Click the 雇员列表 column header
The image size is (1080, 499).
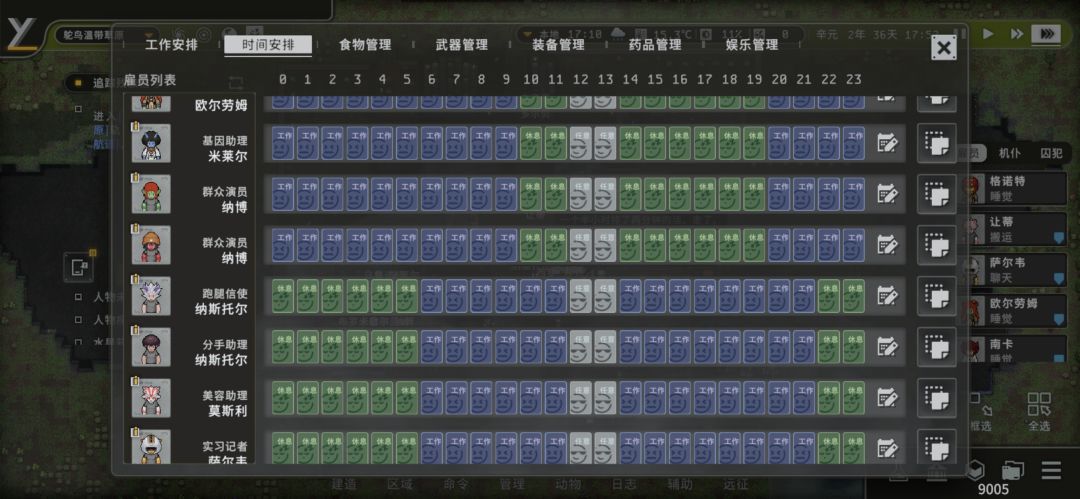pos(150,80)
